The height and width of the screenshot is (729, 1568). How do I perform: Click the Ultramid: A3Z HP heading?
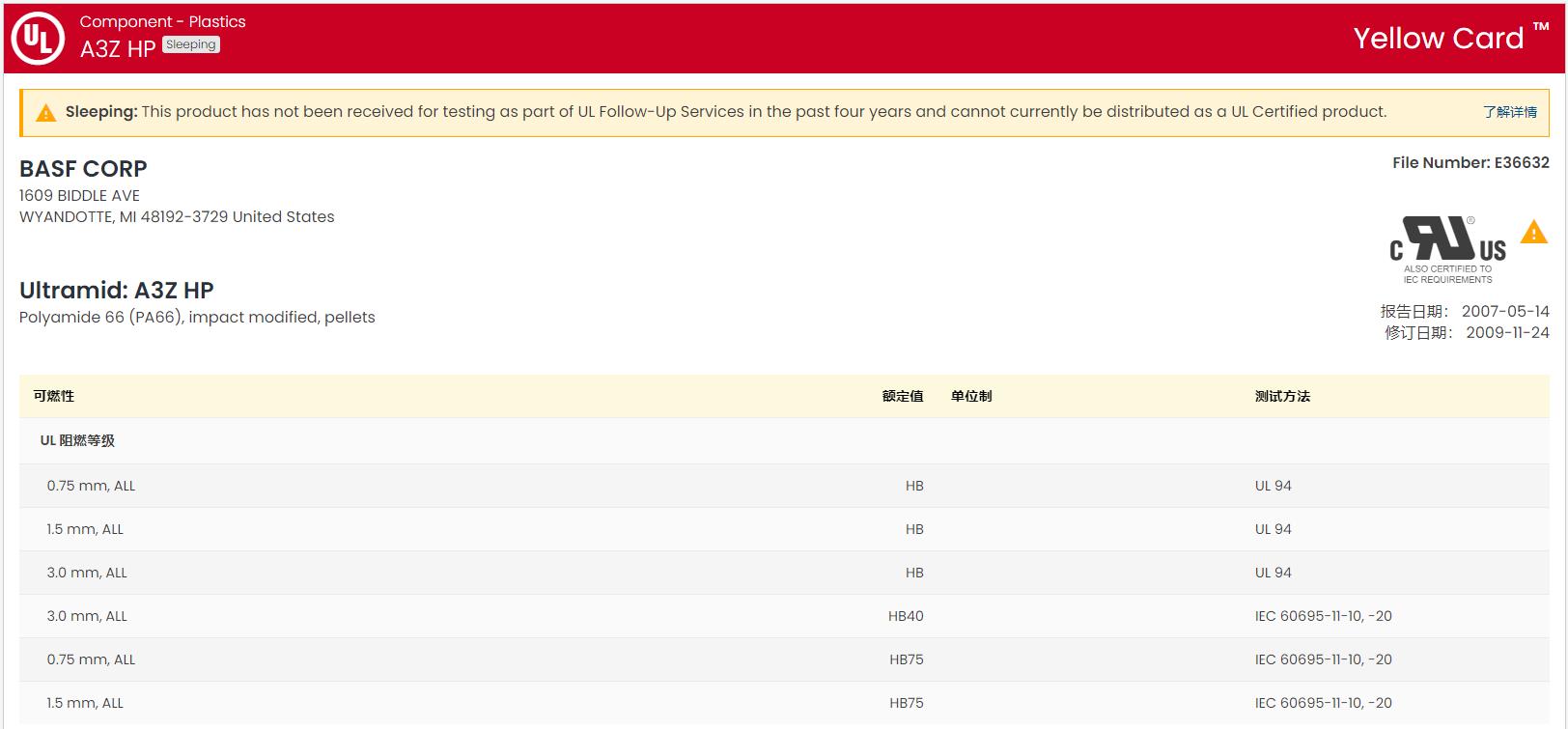(x=117, y=290)
